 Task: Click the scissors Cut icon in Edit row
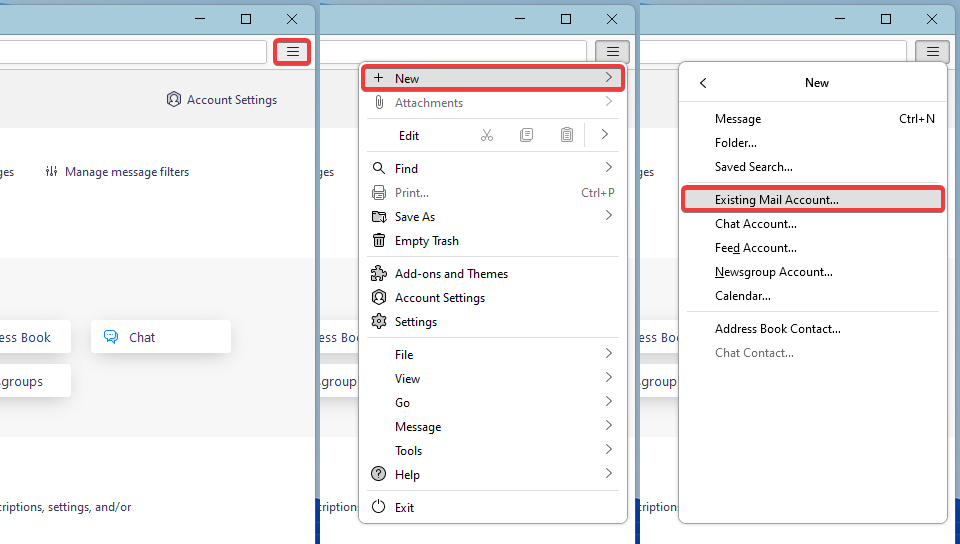coord(487,135)
